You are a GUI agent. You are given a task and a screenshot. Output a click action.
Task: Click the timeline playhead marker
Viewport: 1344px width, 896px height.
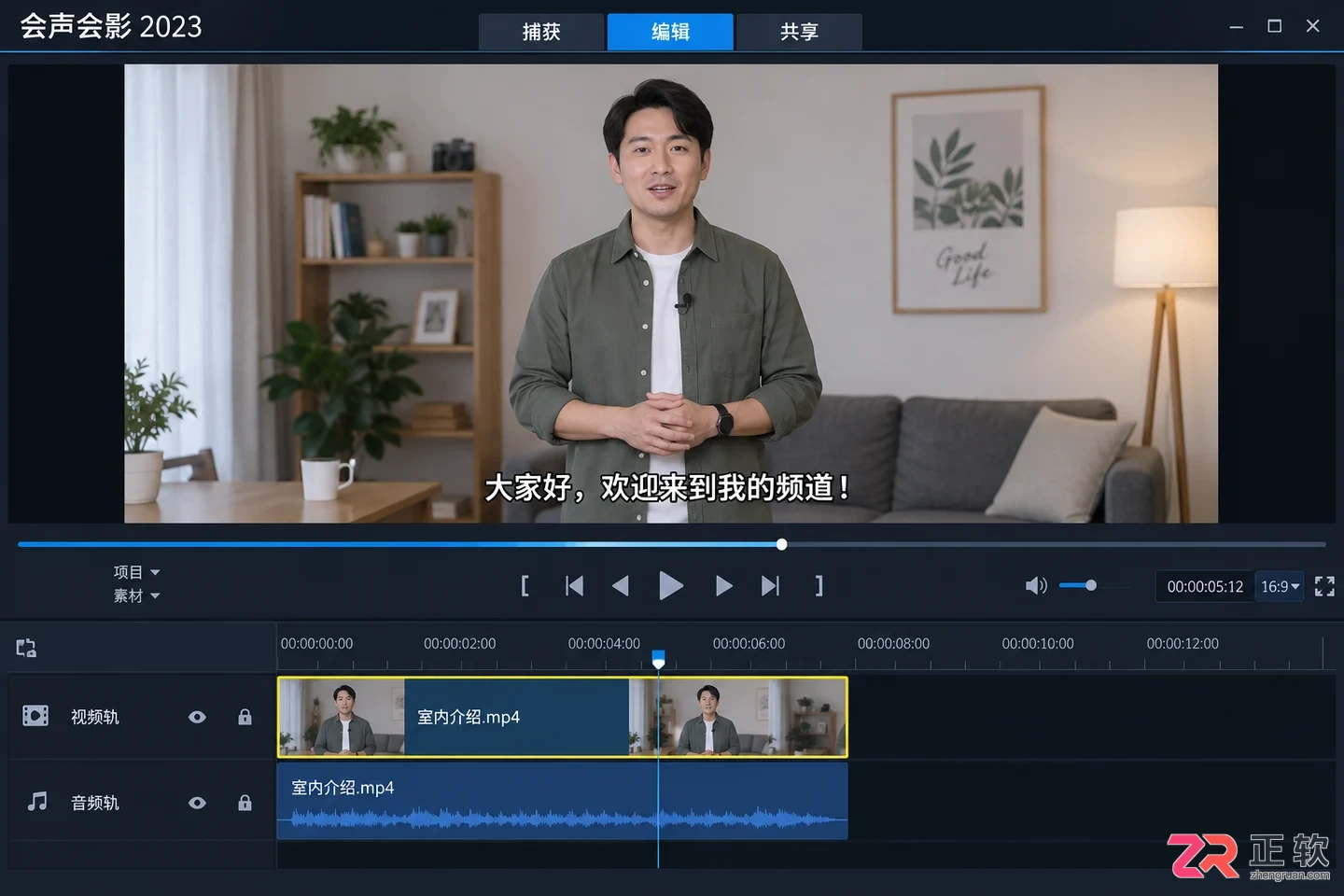658,659
